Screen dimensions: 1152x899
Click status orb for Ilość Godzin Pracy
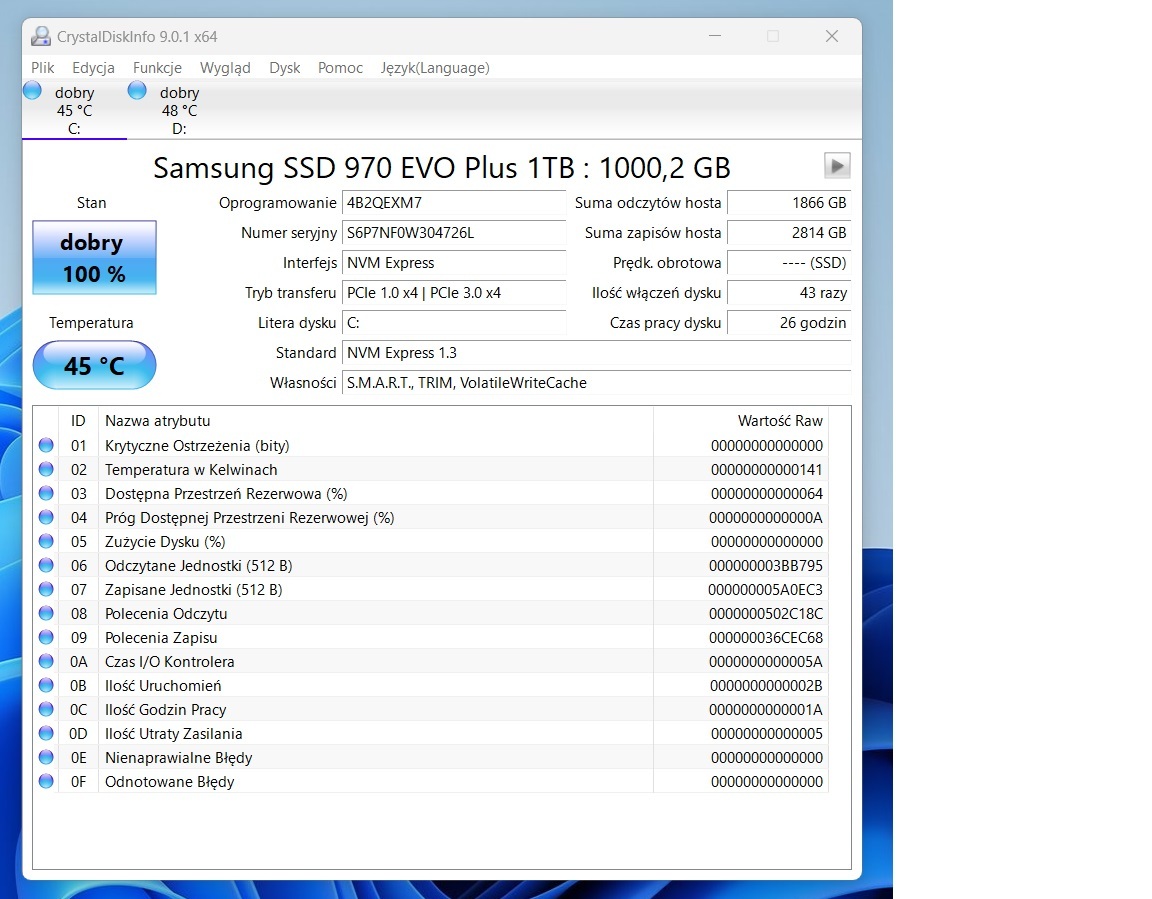[46, 709]
